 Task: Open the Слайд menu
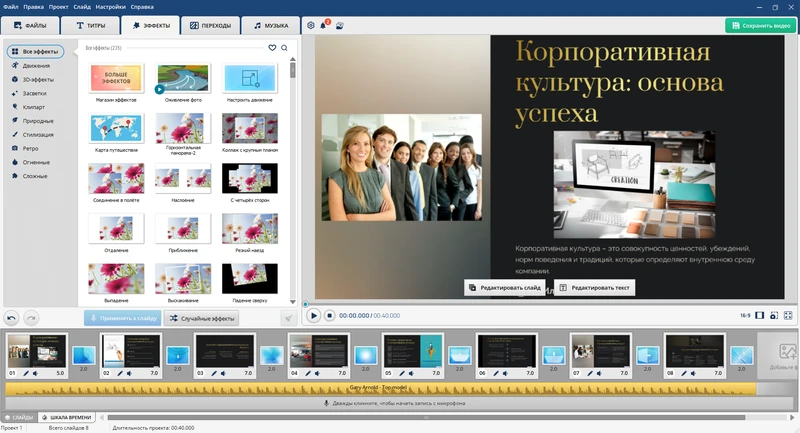pos(82,7)
